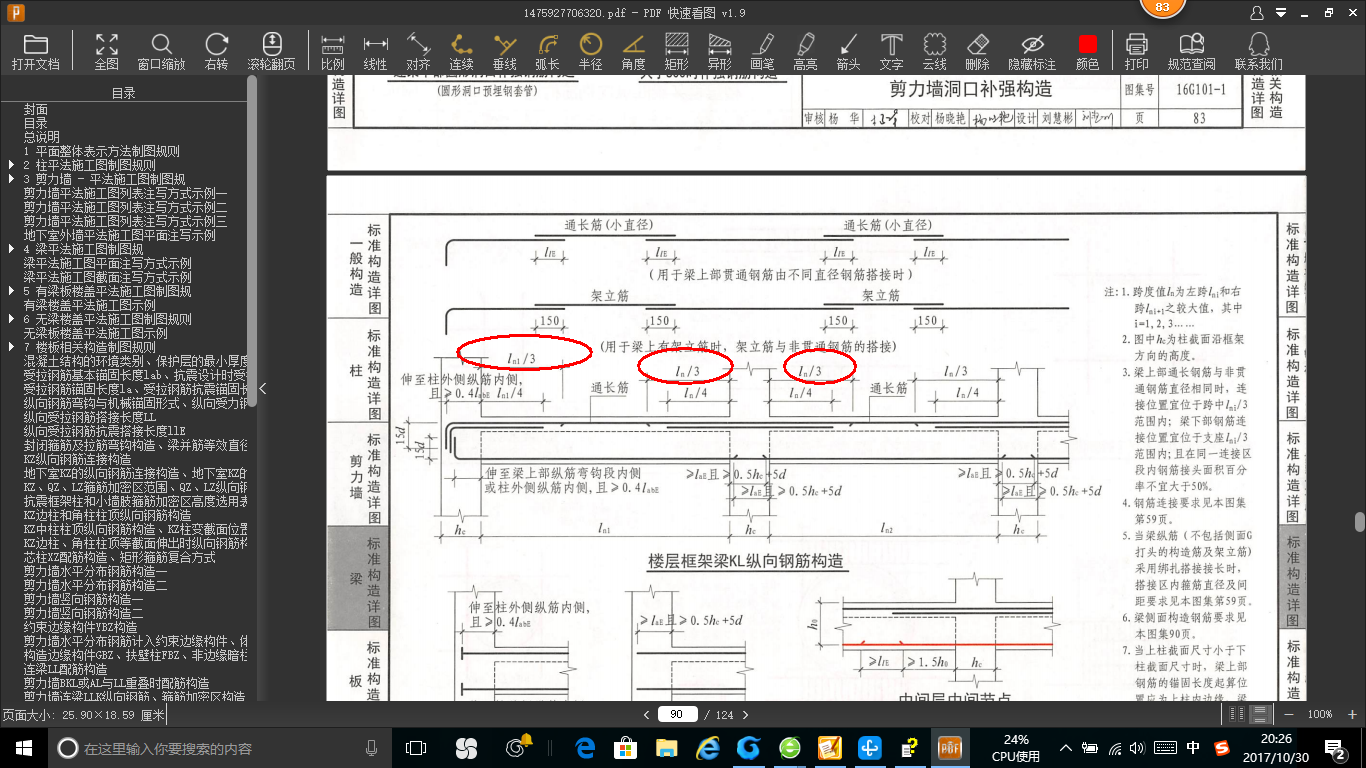Open bookmark 剪力墙水平分布钢筋构造一
The width and height of the screenshot is (1366, 768).
[95, 571]
